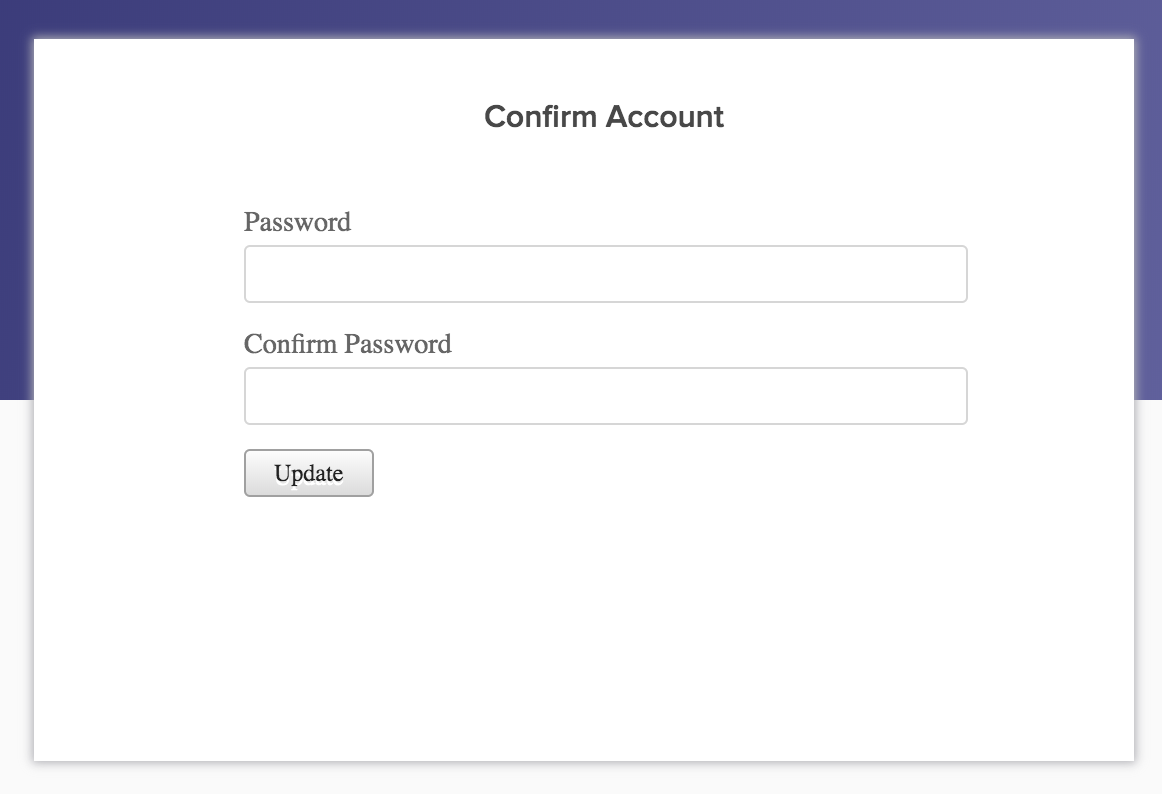Select the second password text box
Viewport: 1162px width, 794px height.
605,396
